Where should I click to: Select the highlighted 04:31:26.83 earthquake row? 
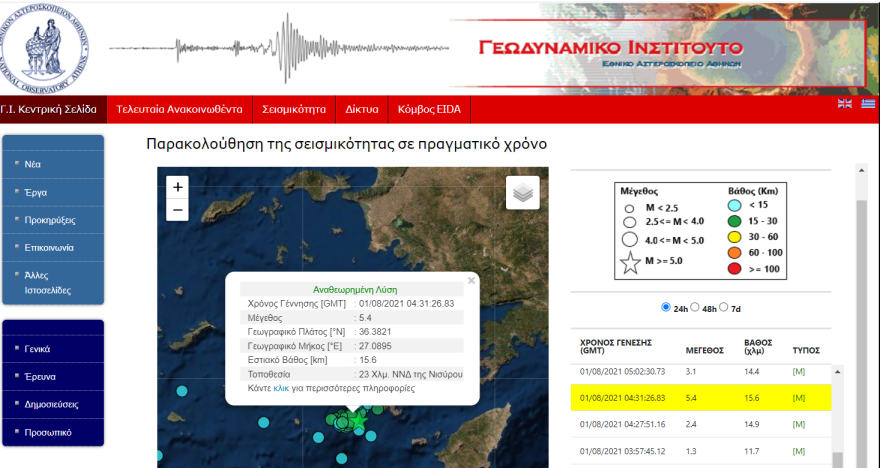point(700,398)
